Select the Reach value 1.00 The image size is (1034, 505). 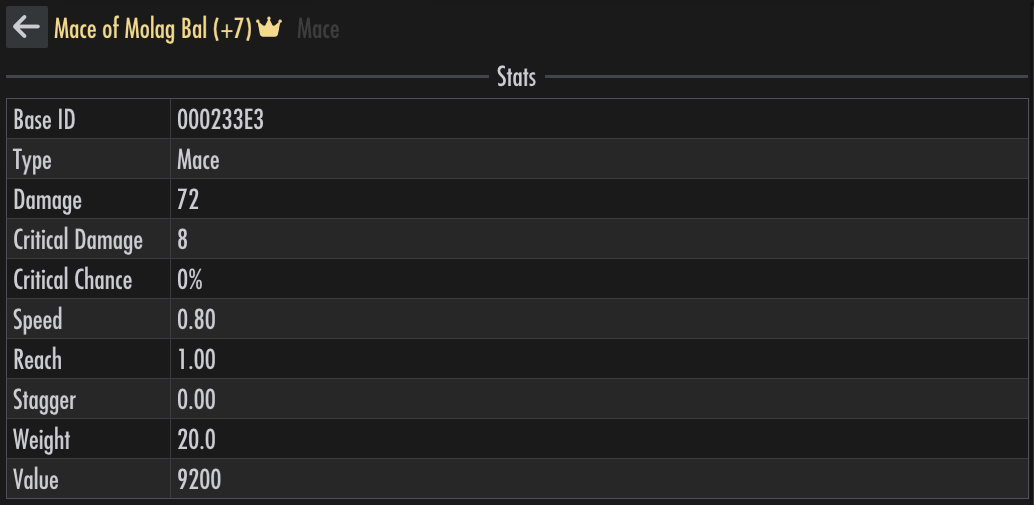pyautogui.click(x=197, y=360)
